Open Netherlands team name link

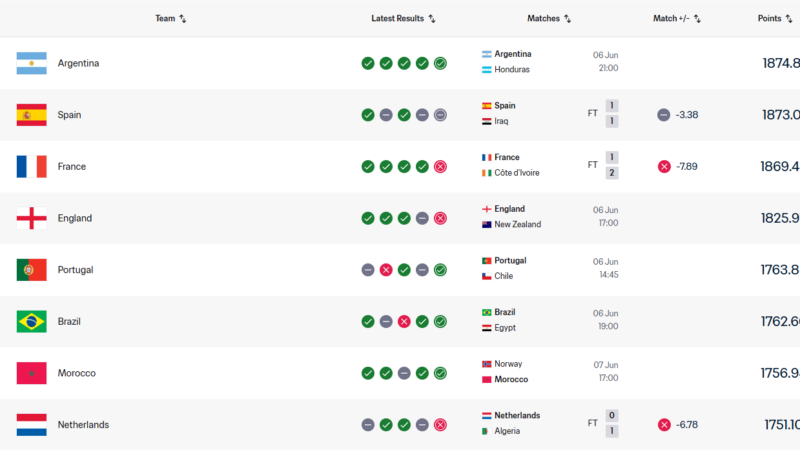pyautogui.click(x=83, y=424)
